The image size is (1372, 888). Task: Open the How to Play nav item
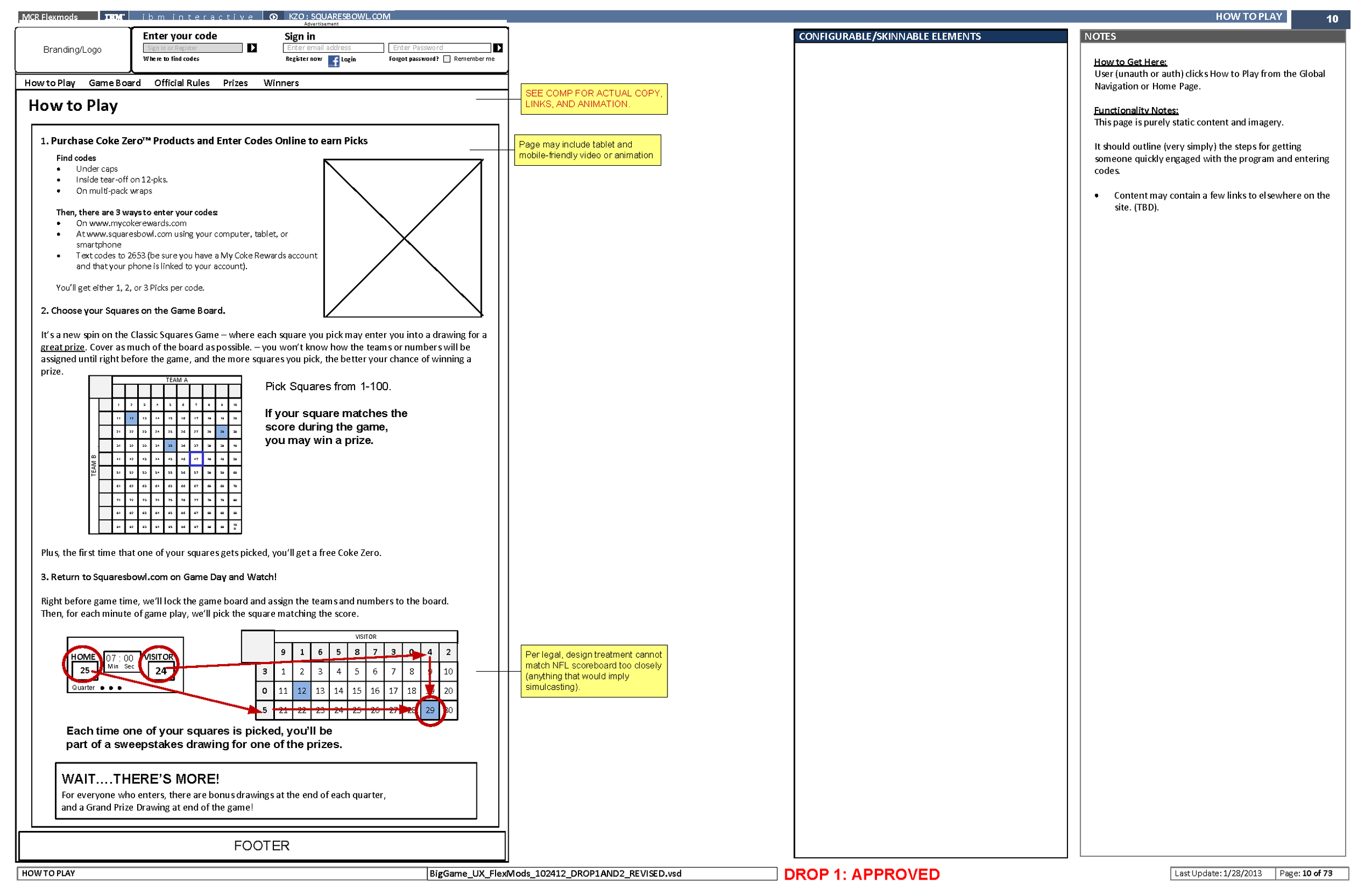click(50, 83)
